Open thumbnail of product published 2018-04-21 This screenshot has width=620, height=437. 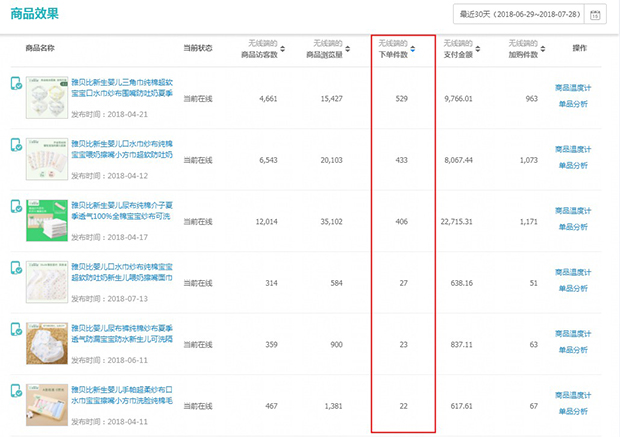click(47, 98)
